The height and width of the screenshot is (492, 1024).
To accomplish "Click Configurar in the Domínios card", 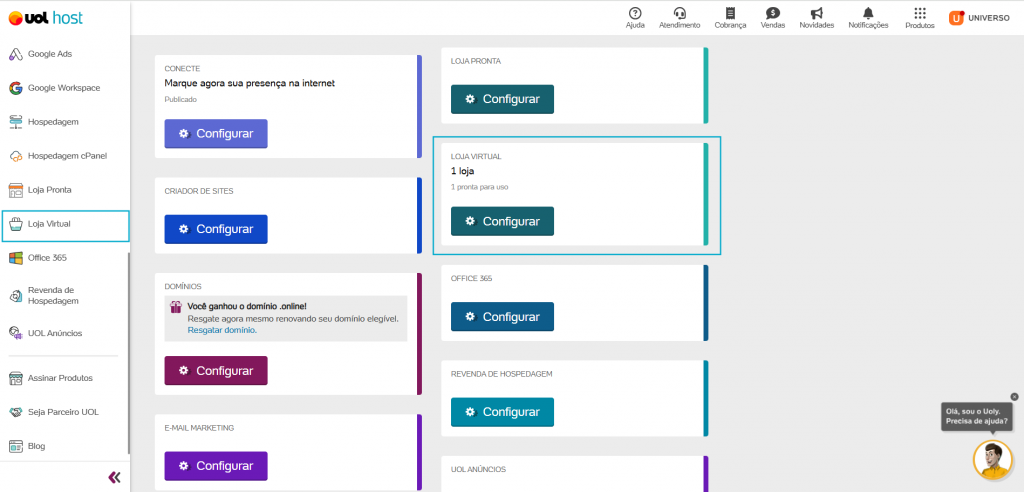I will coord(216,370).
